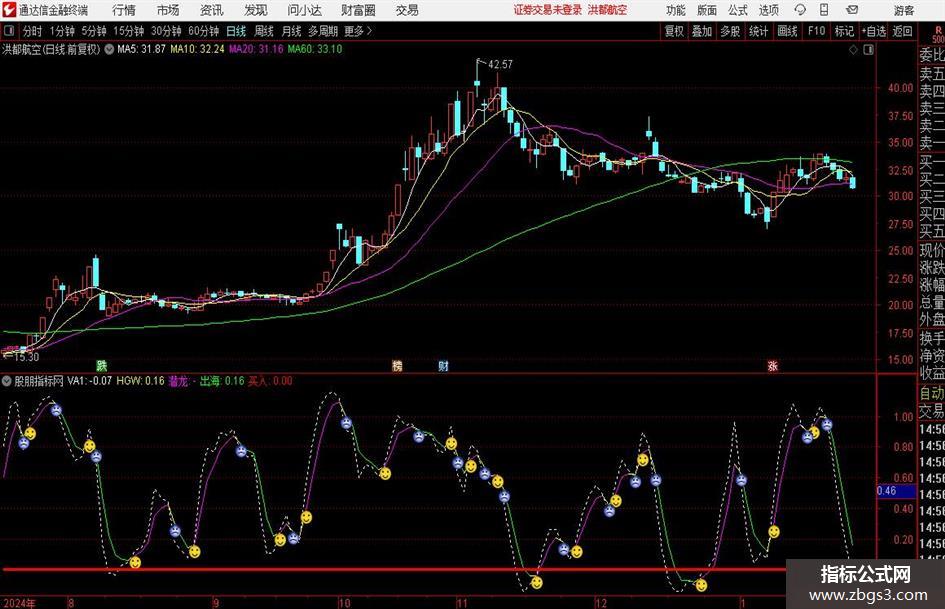Switch to 30分钟 period tab
The width and height of the screenshot is (945, 609).
pyautogui.click(x=166, y=31)
